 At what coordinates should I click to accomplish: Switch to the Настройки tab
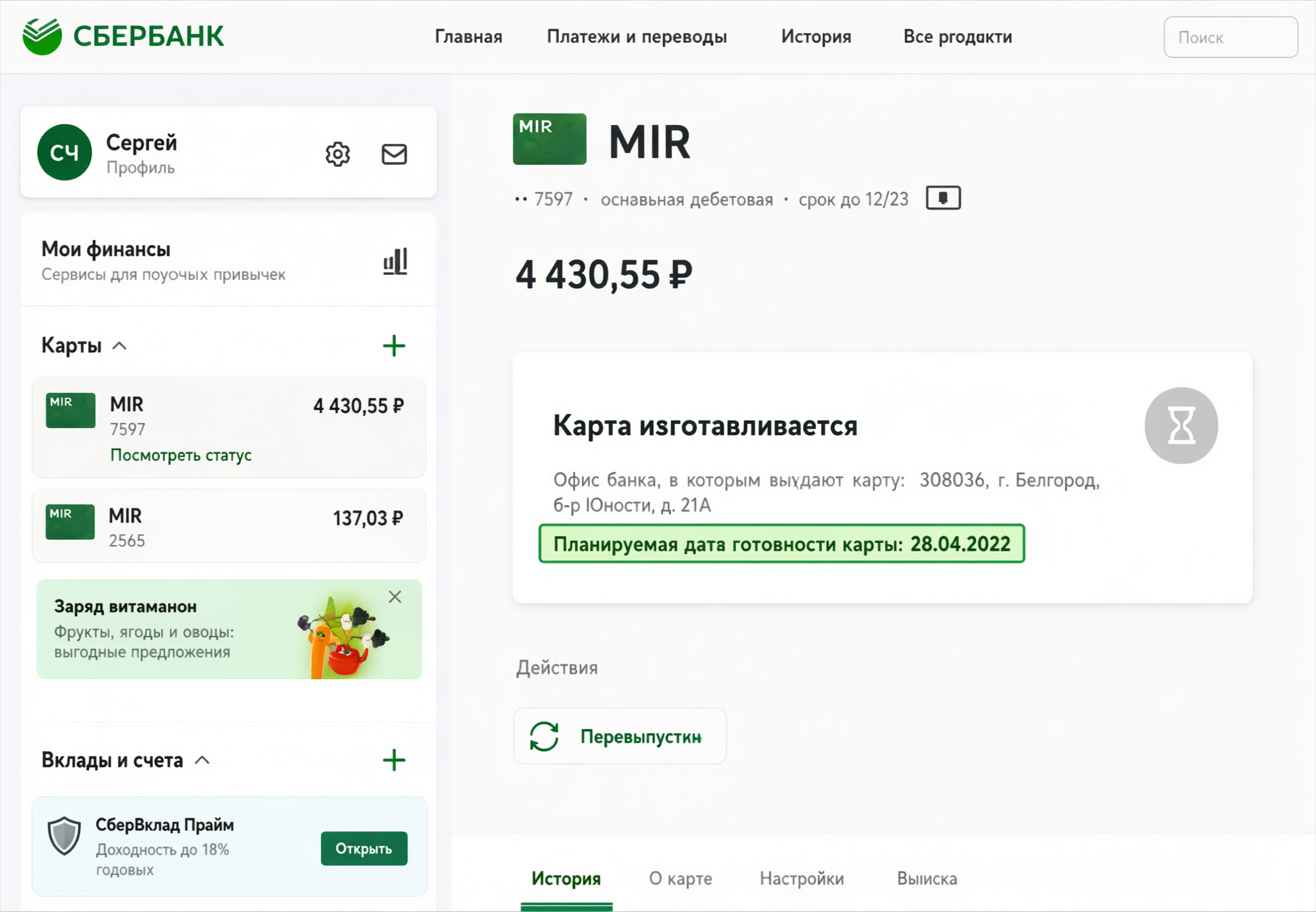(802, 878)
